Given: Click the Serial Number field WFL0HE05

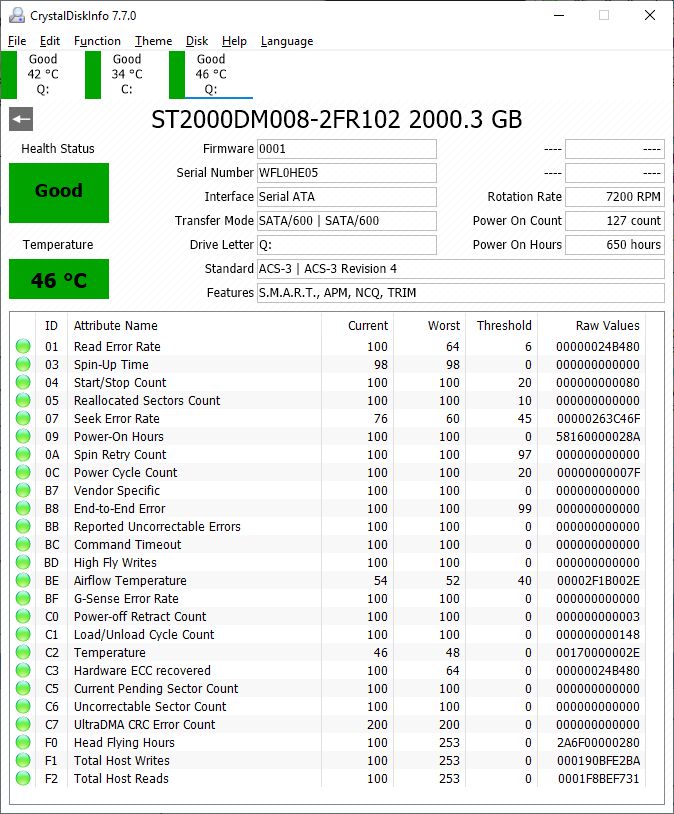Looking at the screenshot, I should pos(346,173).
